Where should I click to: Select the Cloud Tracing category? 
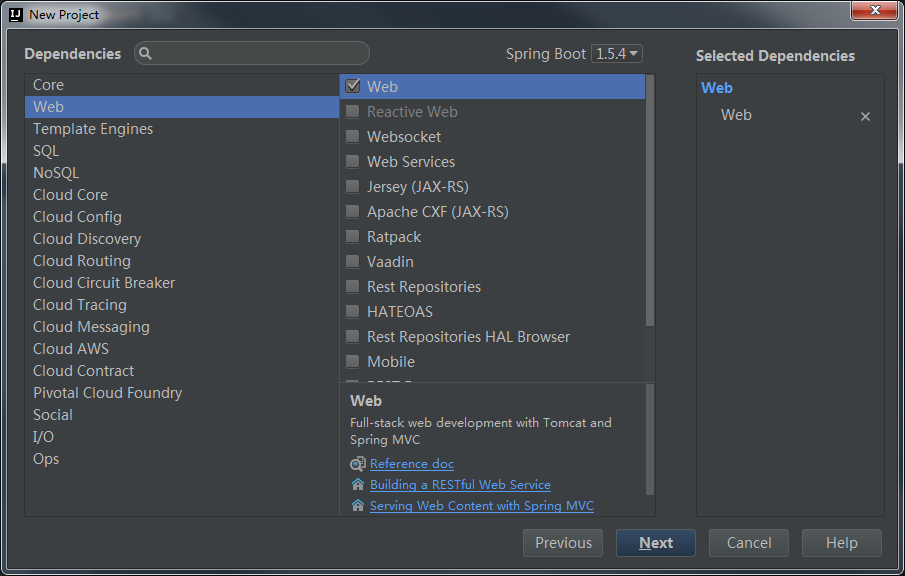pos(182,304)
